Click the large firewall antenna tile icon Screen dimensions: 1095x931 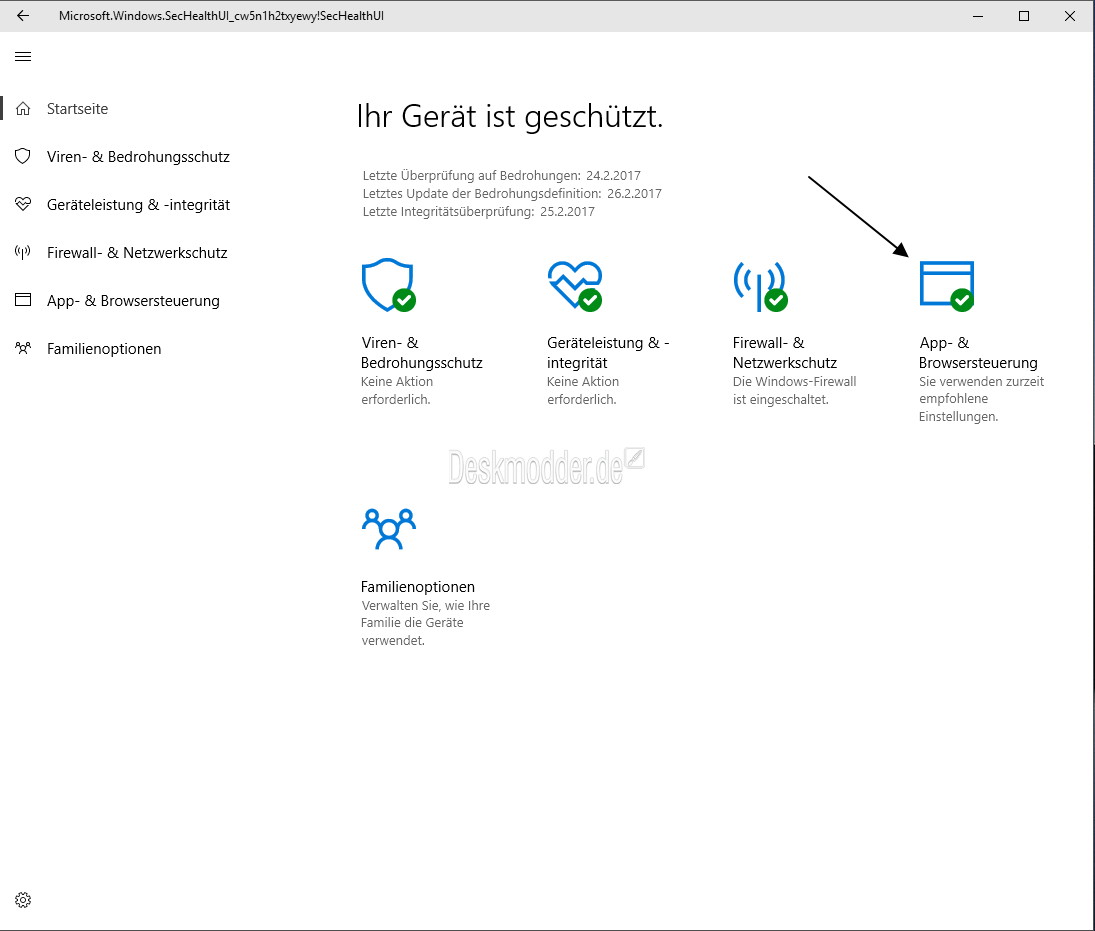click(x=760, y=286)
